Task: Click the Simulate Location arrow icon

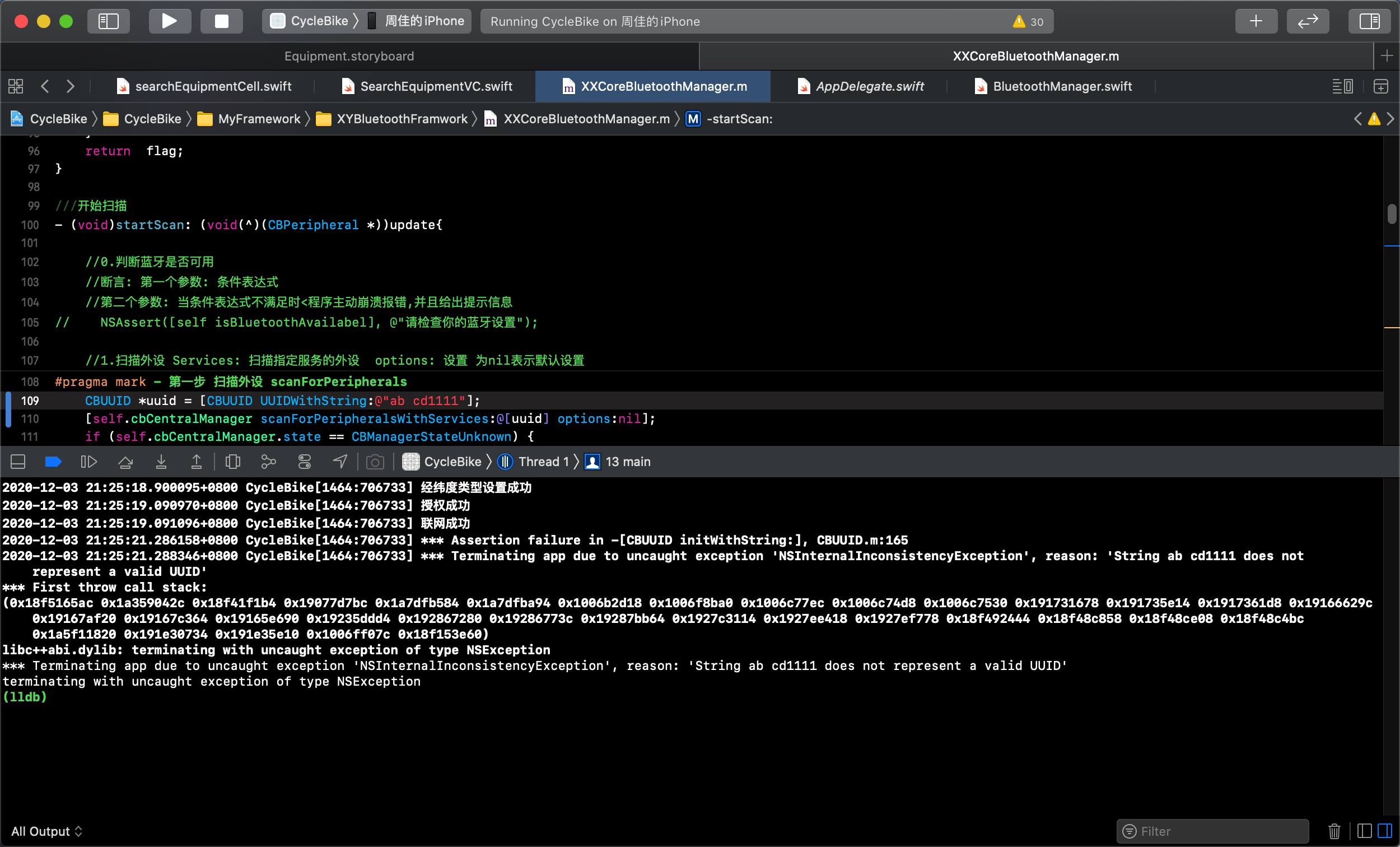Action: coord(340,462)
